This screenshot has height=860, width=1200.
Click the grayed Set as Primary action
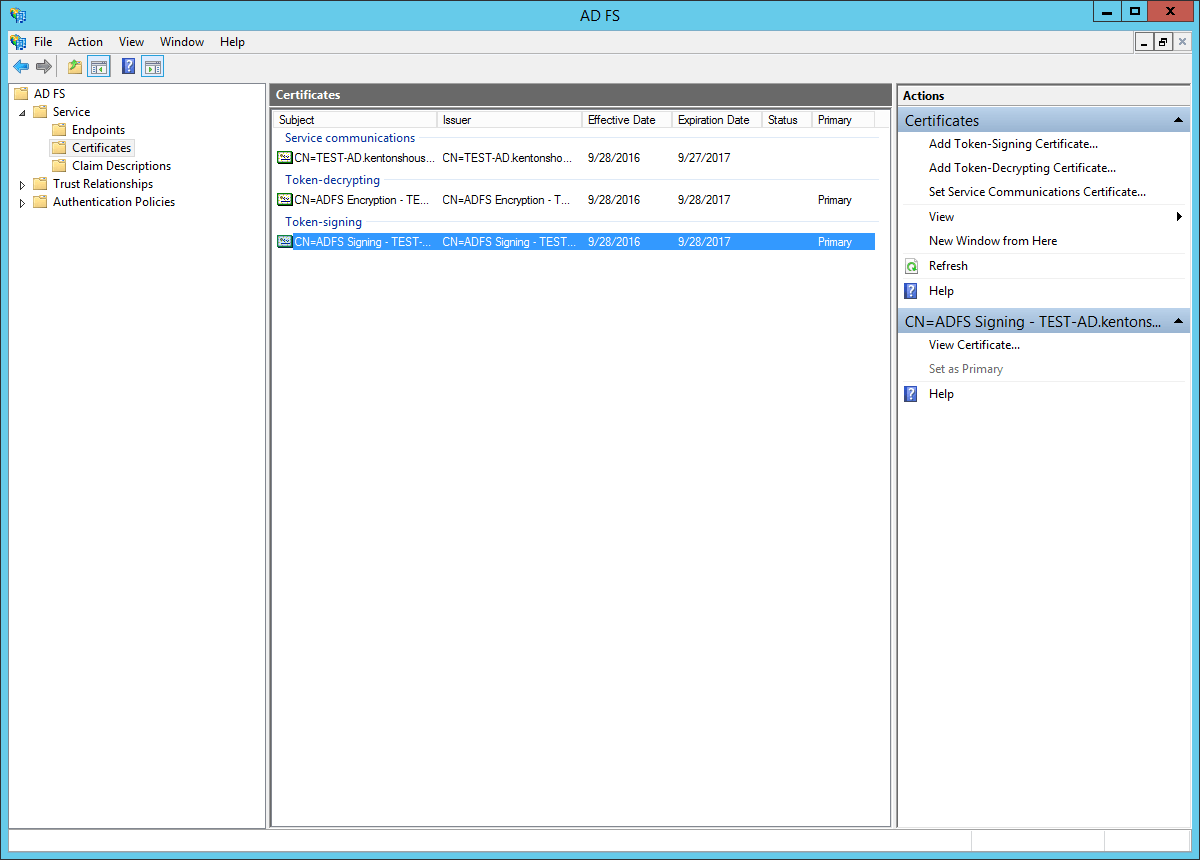(966, 369)
